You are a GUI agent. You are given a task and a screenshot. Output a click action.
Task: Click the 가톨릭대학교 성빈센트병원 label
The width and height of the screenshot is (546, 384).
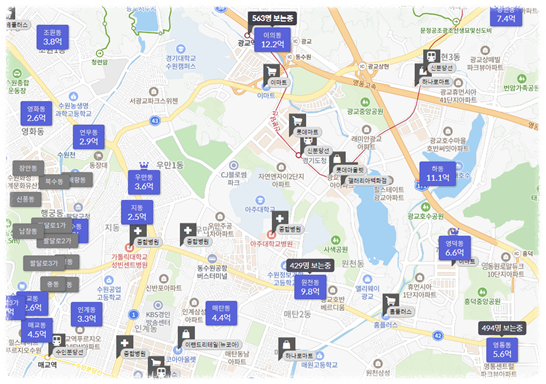coord(129,261)
